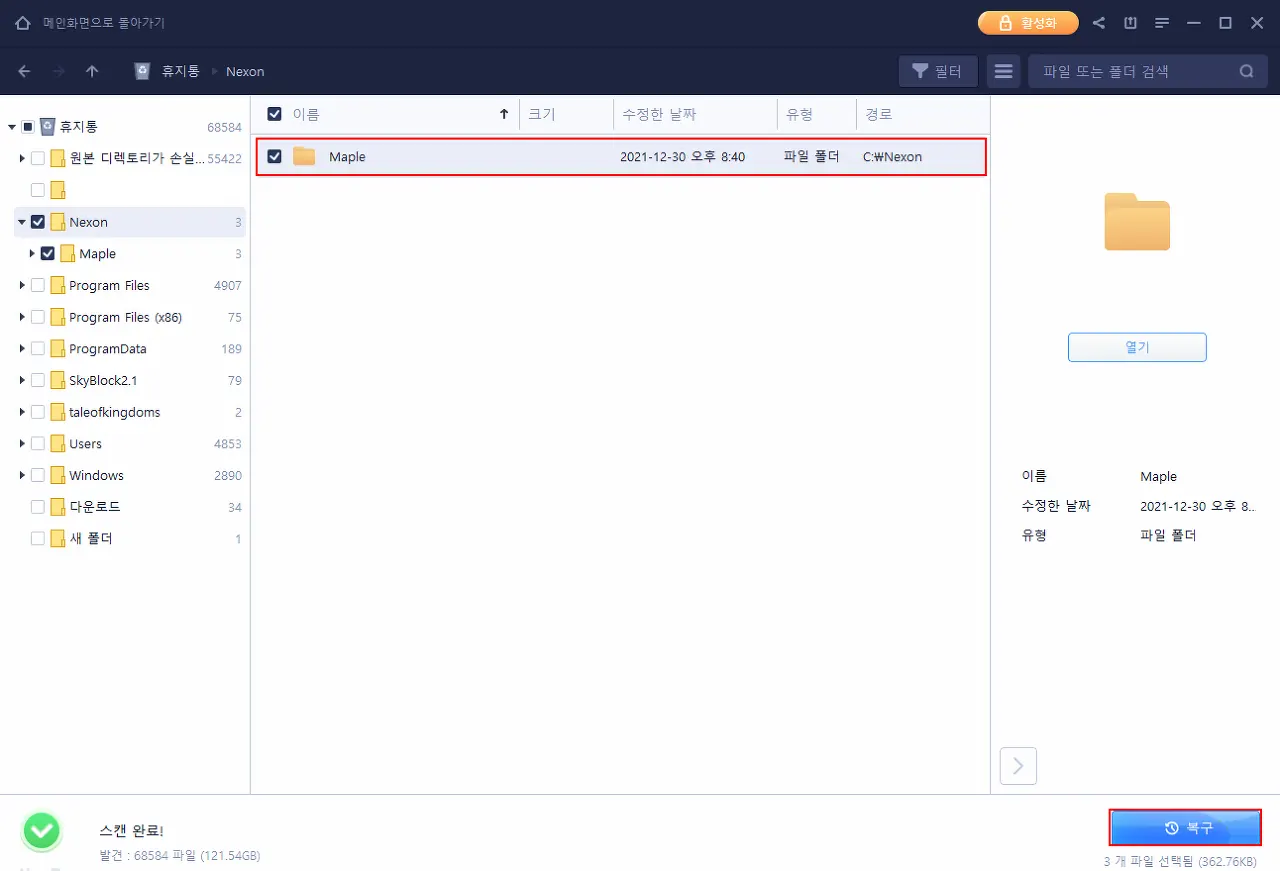Expand the SkyBlock2.1 node

22,380
